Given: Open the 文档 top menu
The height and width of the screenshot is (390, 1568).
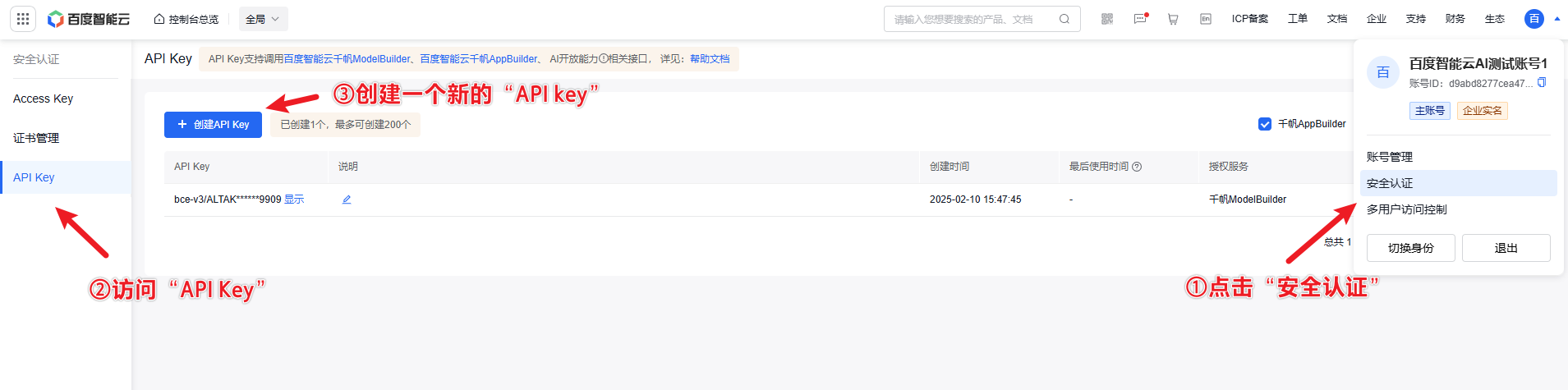Looking at the screenshot, I should click(1337, 19).
